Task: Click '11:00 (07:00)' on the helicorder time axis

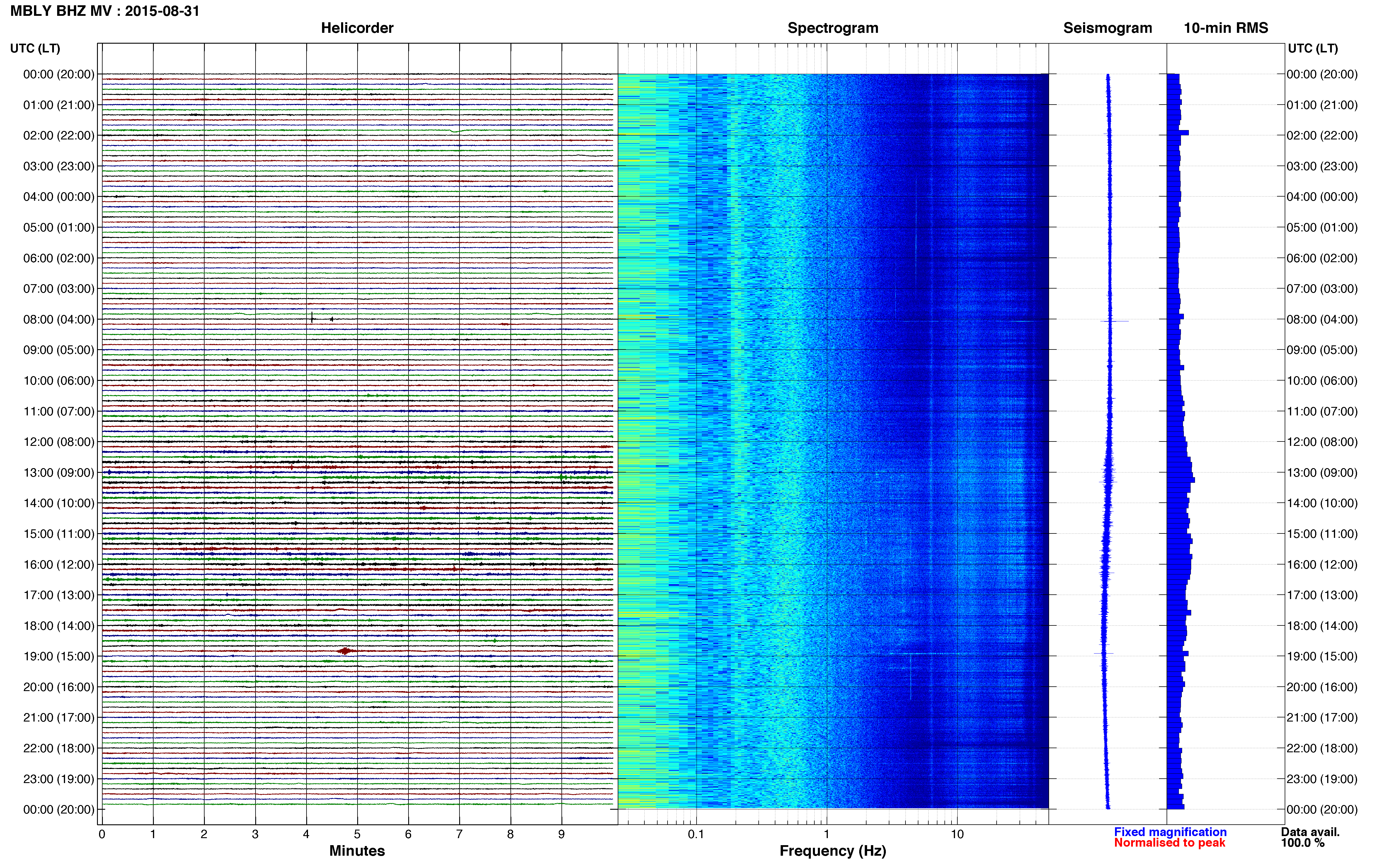Action: pyautogui.click(x=59, y=412)
